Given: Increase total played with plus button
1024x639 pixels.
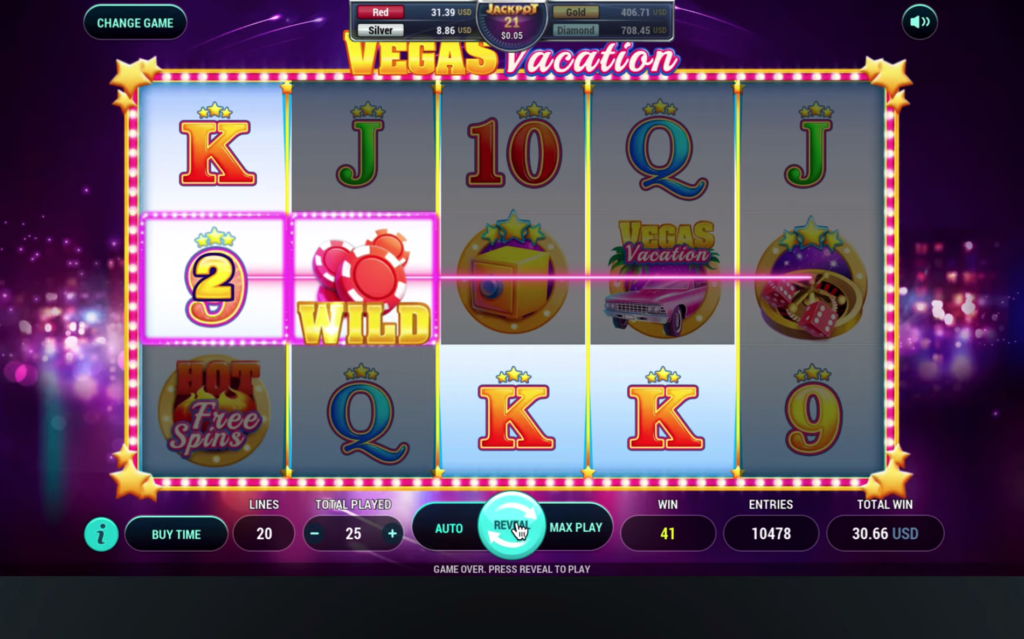Looking at the screenshot, I should click(x=392, y=534).
